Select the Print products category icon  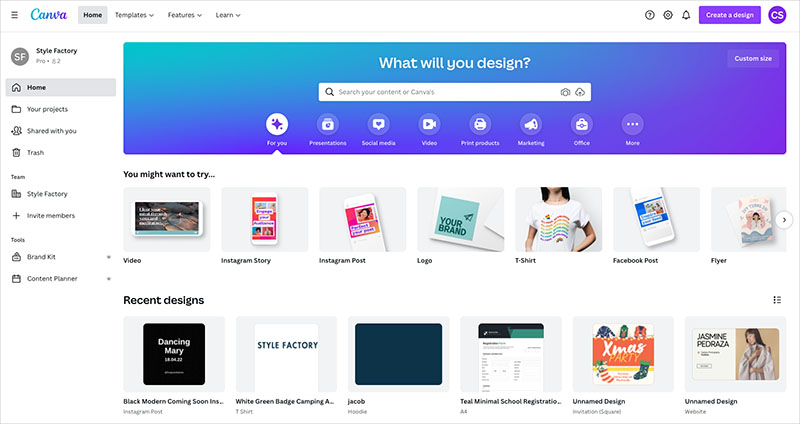480,124
